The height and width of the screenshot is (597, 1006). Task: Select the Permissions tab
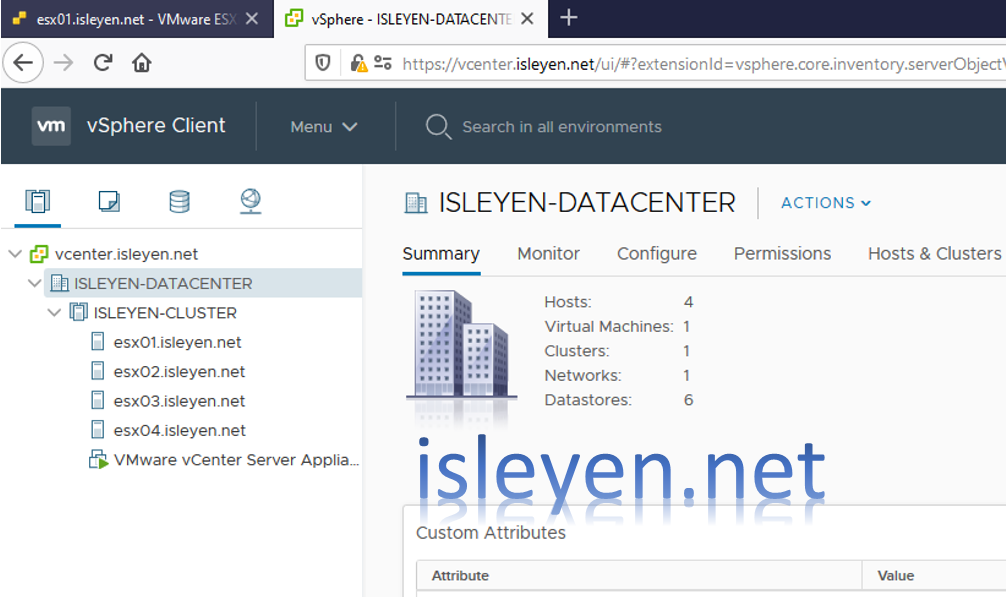click(x=782, y=253)
